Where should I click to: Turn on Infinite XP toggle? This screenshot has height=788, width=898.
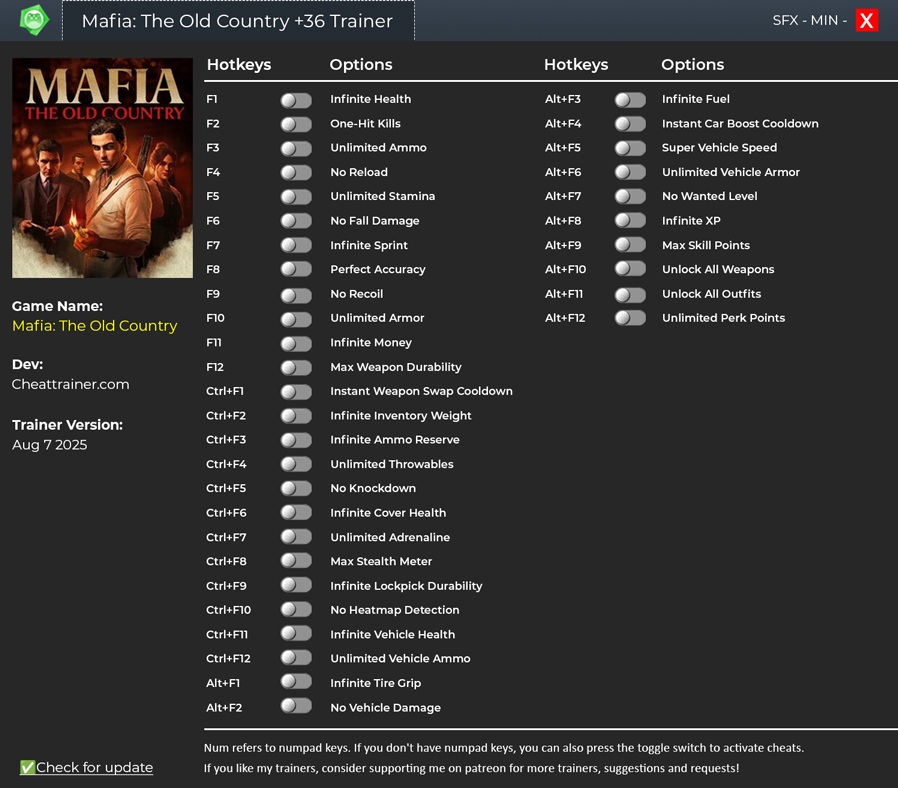630,220
